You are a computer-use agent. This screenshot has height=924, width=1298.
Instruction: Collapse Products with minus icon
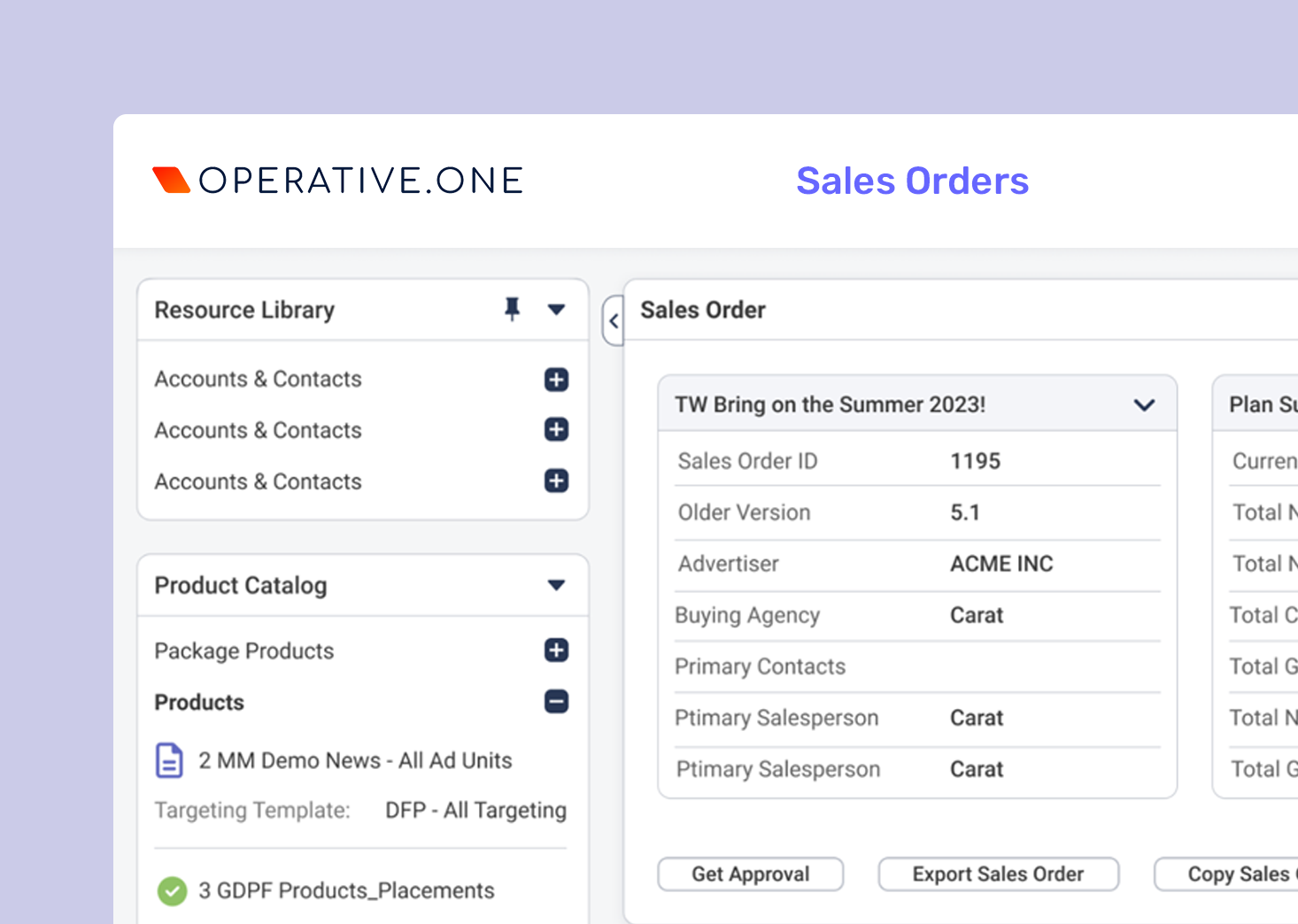(556, 702)
